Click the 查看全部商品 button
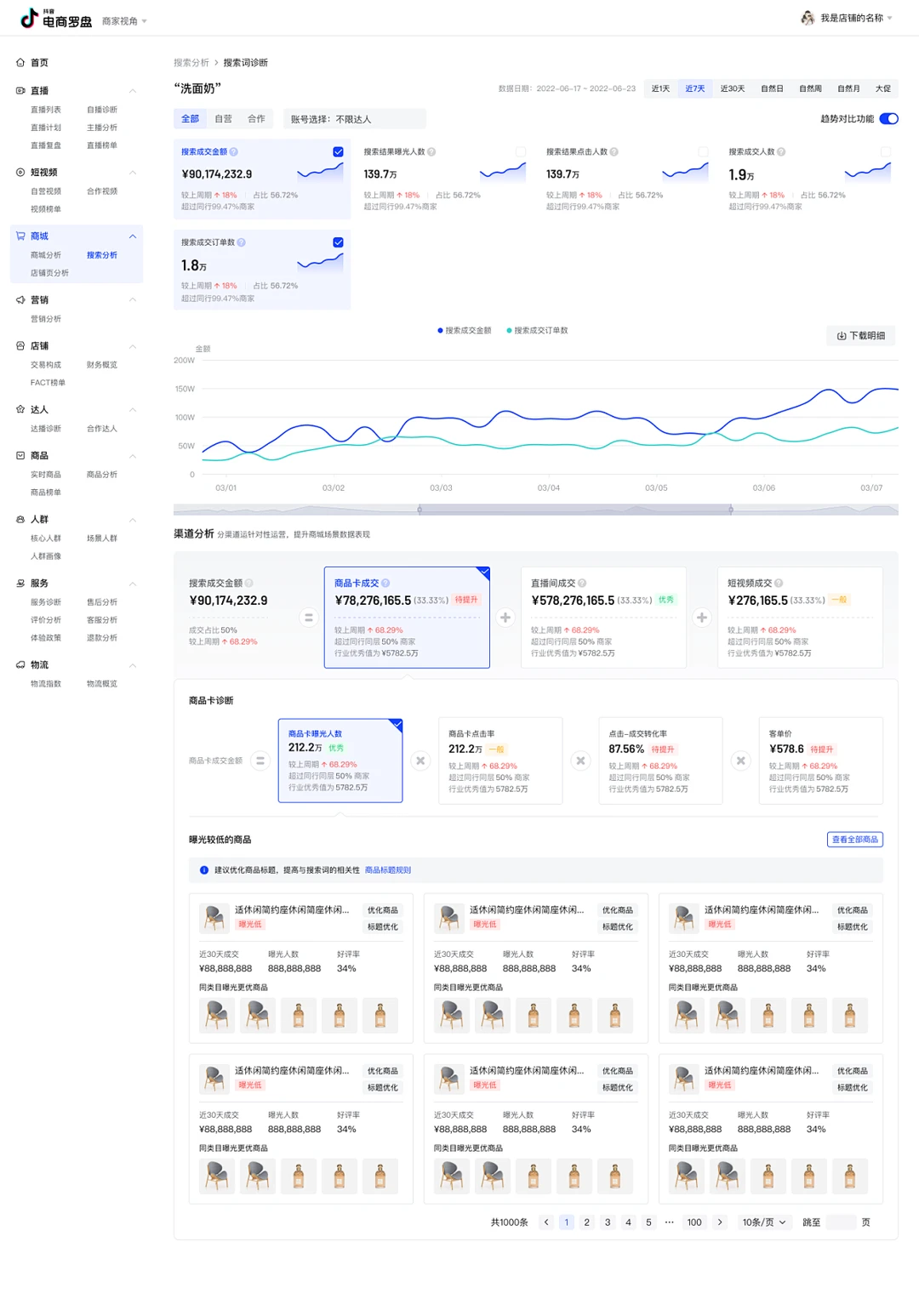Image resolution: width=919 pixels, height=1316 pixels. click(x=855, y=840)
